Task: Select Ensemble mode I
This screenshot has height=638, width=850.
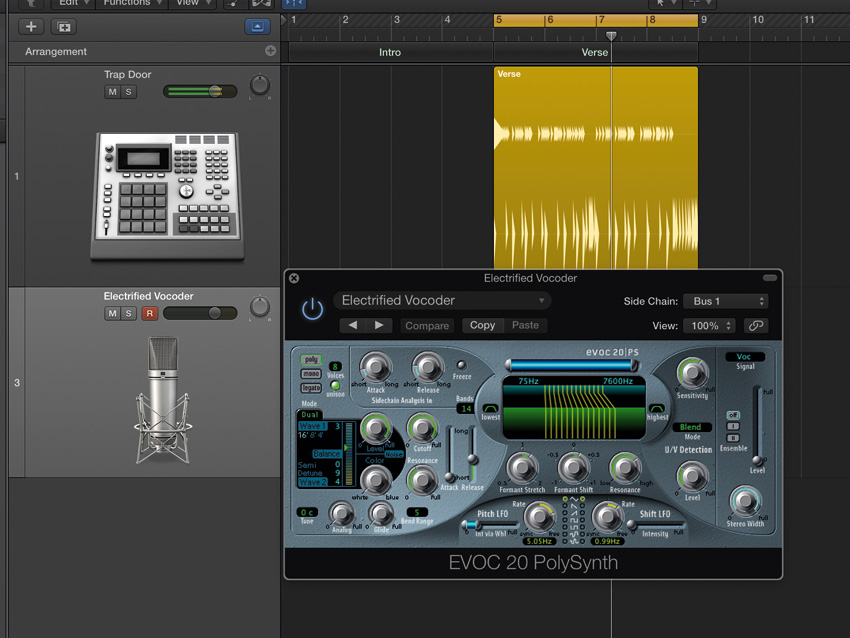Action: point(732,427)
